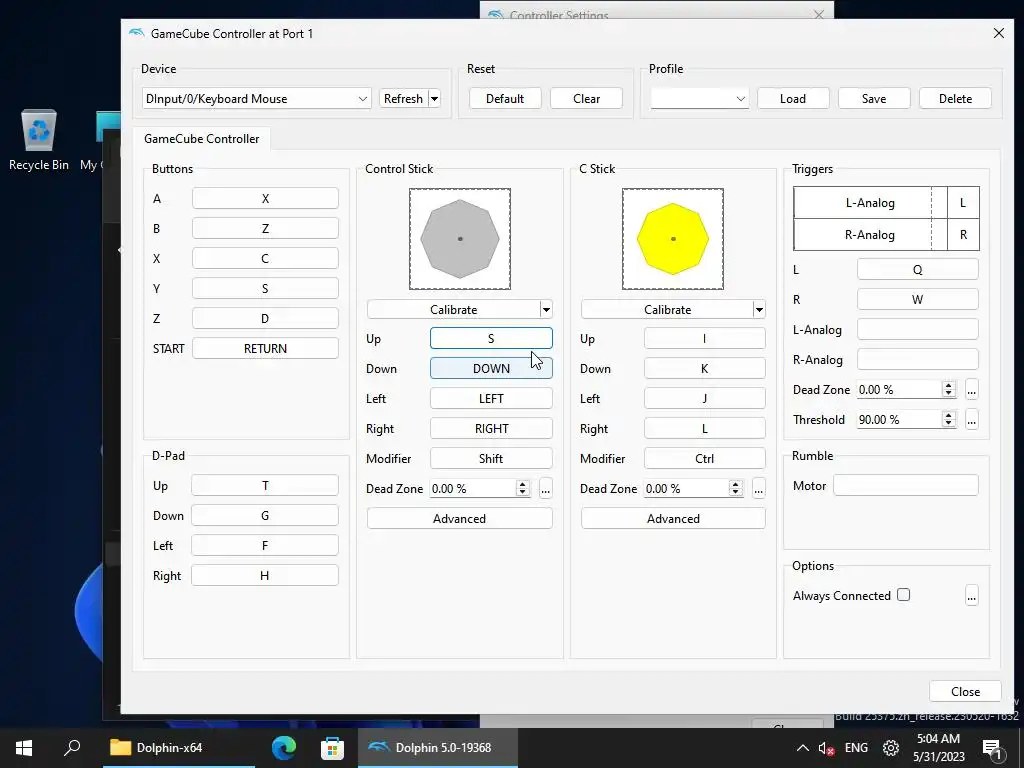Open settings gear in system tray
This screenshot has height=768, width=1024.
coord(891,748)
